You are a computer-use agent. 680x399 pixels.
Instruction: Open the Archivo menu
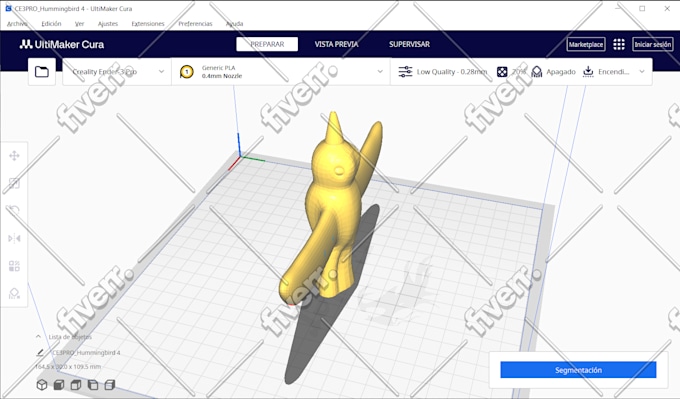[17, 24]
